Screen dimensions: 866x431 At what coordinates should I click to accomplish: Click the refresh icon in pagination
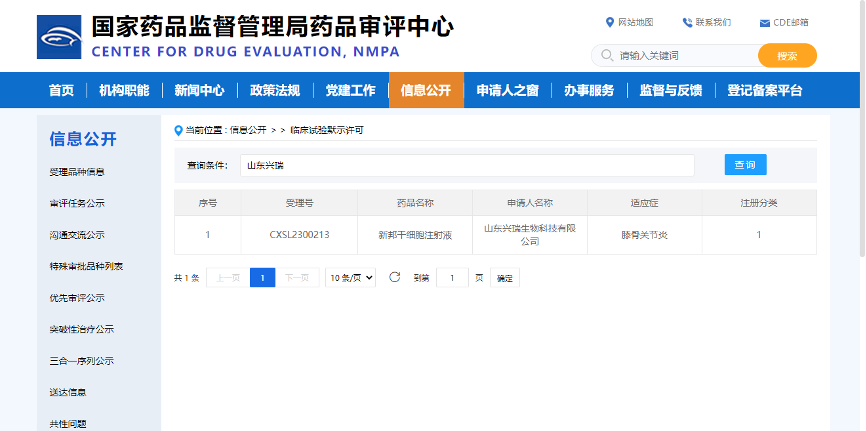click(394, 277)
